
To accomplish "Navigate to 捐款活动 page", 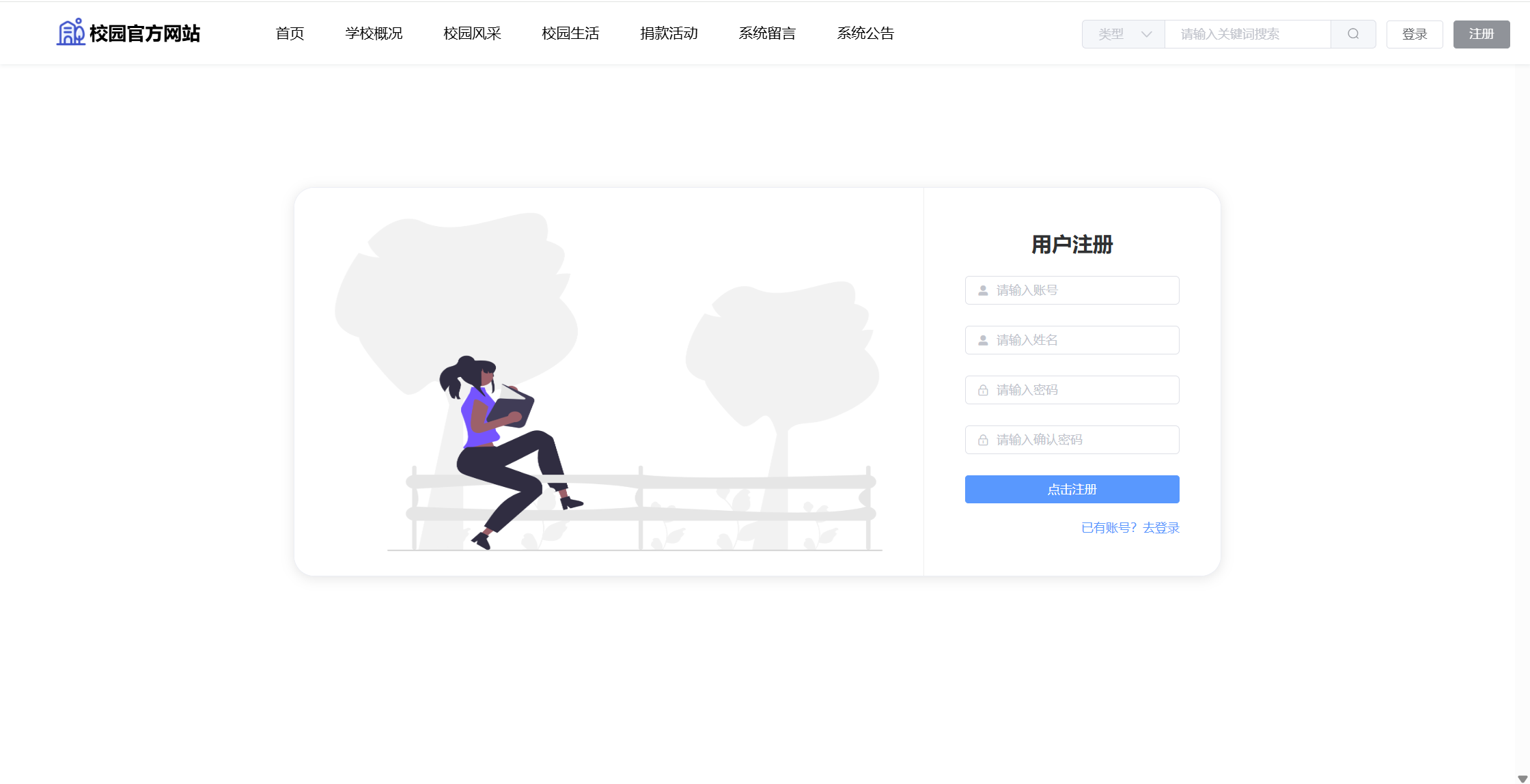I will point(669,33).
